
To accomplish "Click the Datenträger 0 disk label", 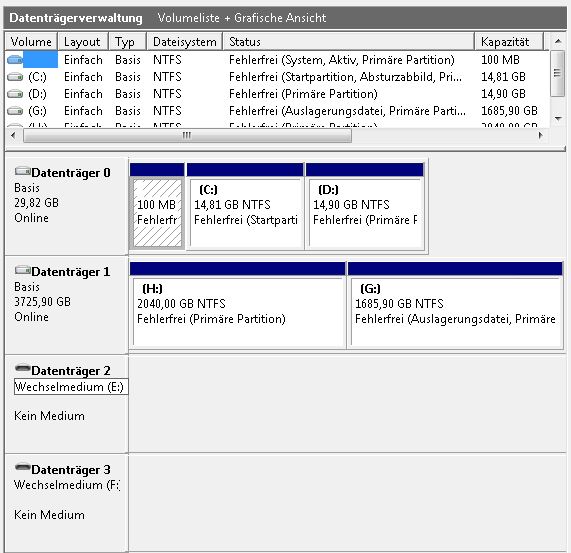I will point(71,173).
